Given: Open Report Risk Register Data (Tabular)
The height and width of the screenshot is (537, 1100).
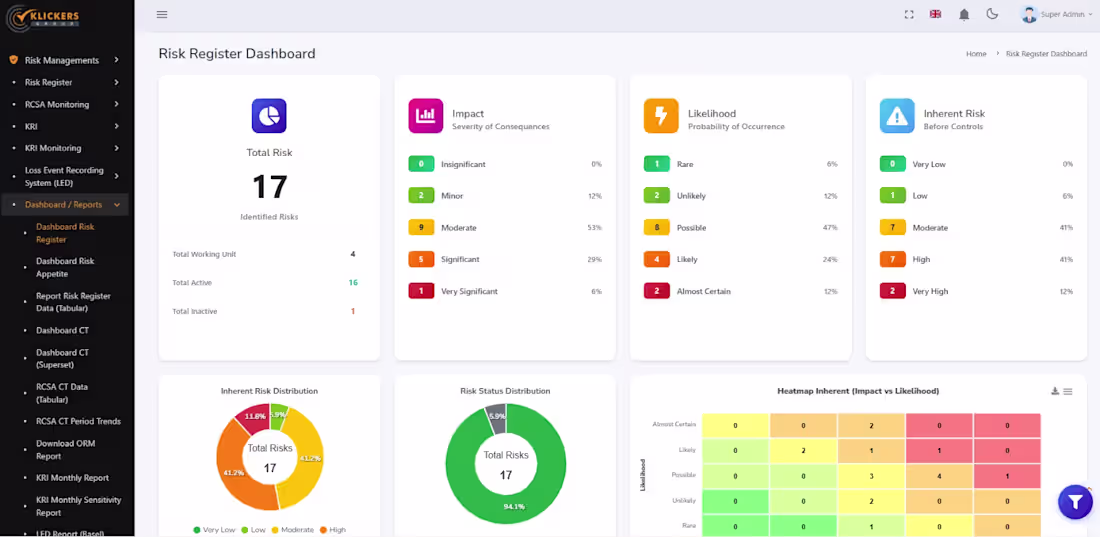Looking at the screenshot, I should (73, 302).
